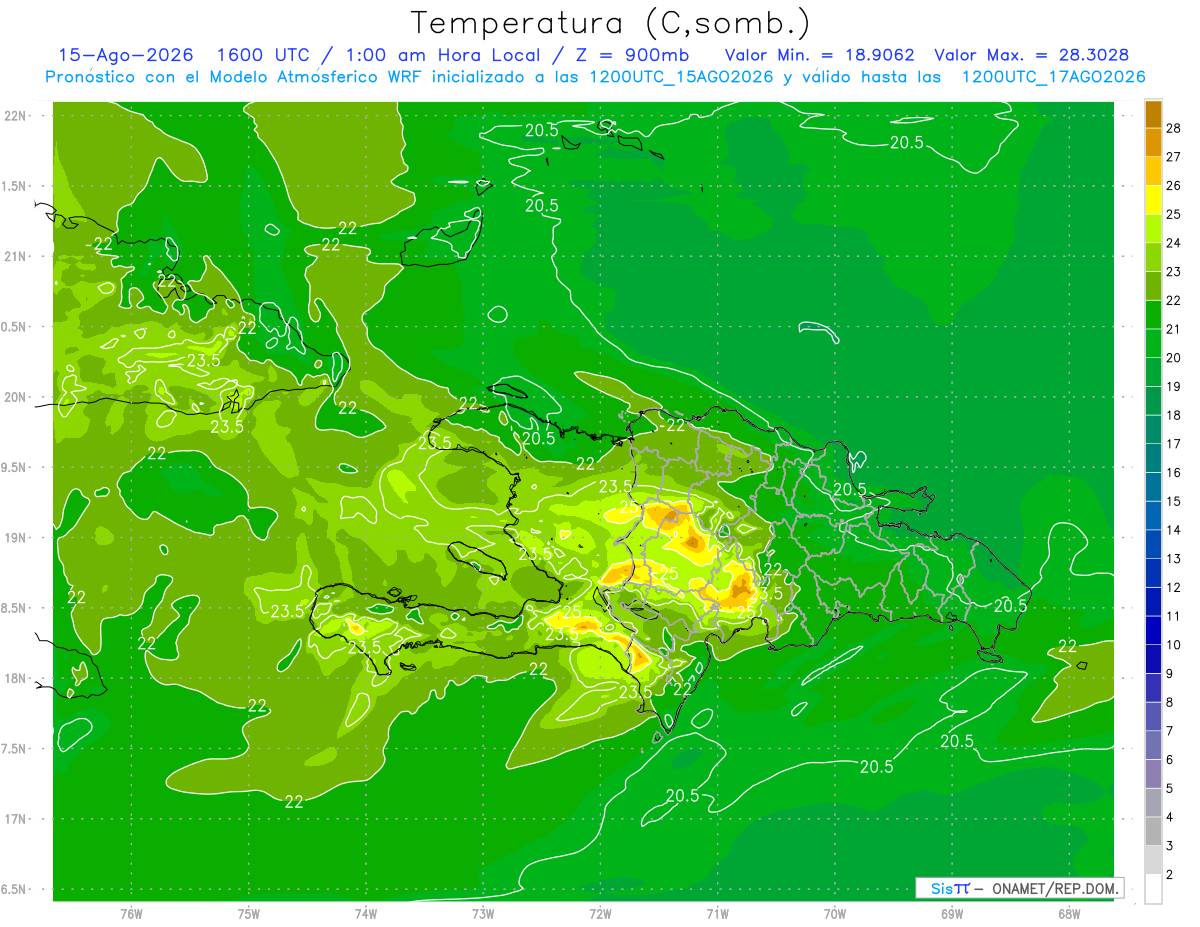Click the "20N" latitude axis label

pos(15,397)
